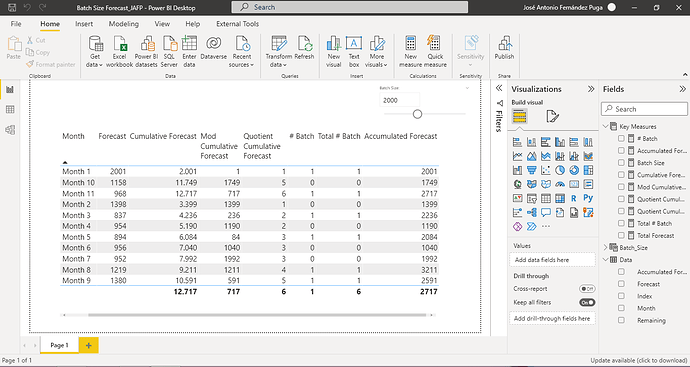Expand the Batch_Size table in Fields
The image size is (690, 367).
[x=605, y=247]
